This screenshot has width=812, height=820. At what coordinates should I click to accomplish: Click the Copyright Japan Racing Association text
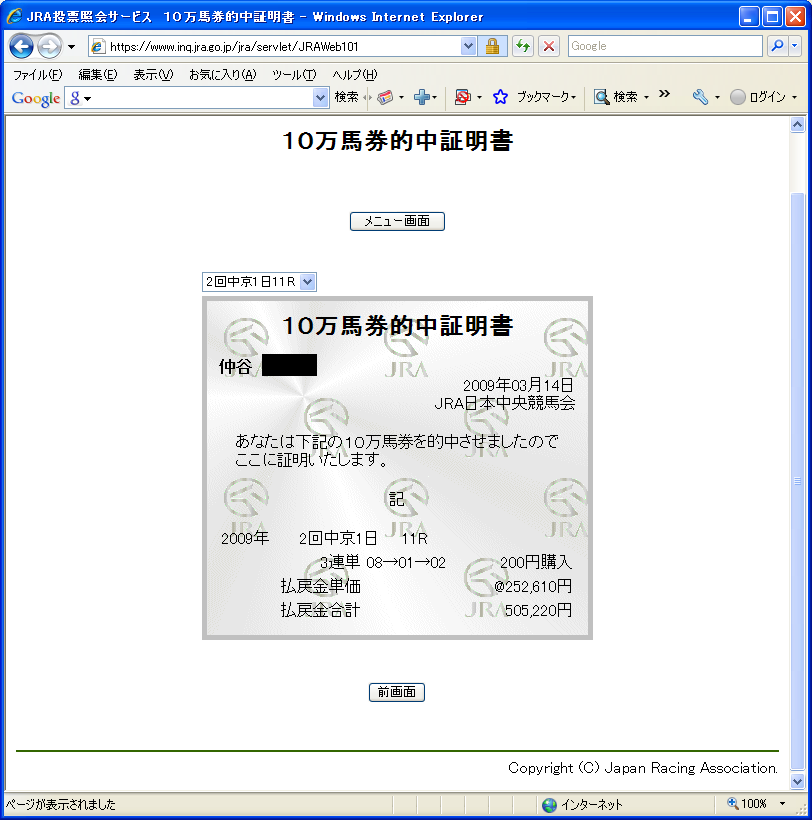(x=643, y=768)
